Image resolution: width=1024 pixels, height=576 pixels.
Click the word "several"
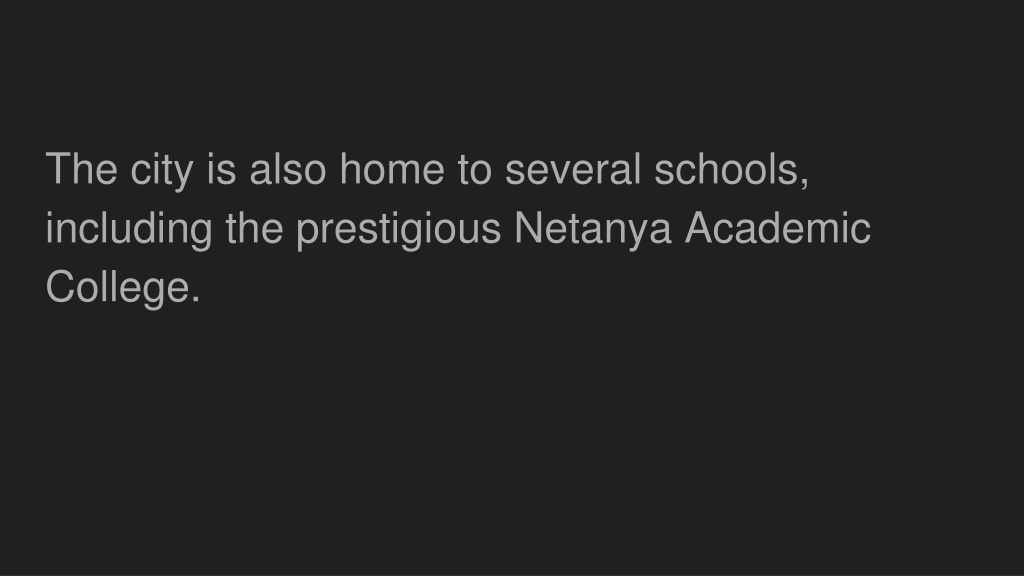(573, 168)
